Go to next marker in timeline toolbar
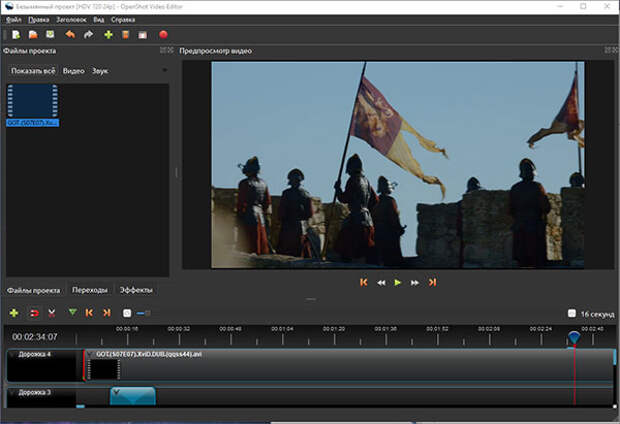620x424 pixels. click(x=107, y=313)
